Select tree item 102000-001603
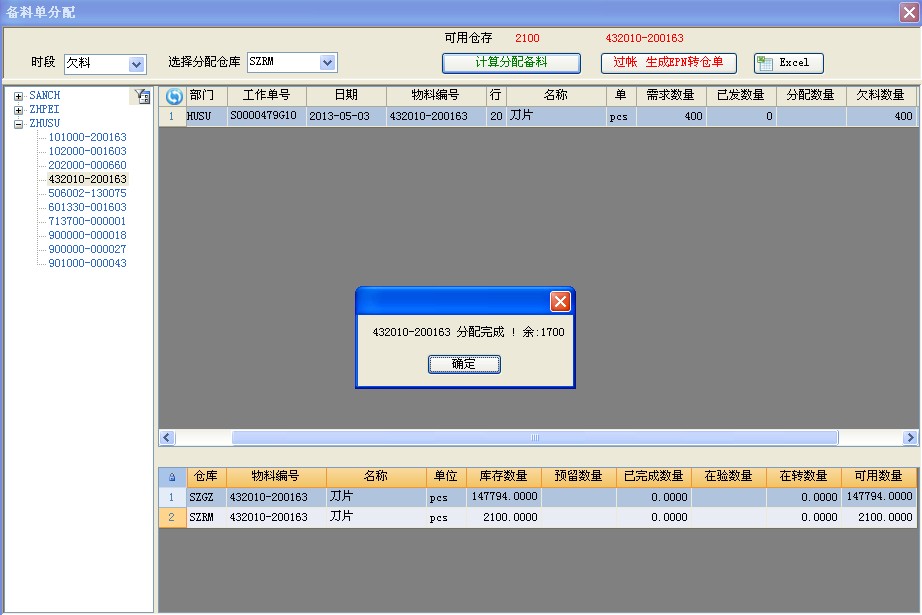Viewport: 922px width, 615px height. [87, 151]
